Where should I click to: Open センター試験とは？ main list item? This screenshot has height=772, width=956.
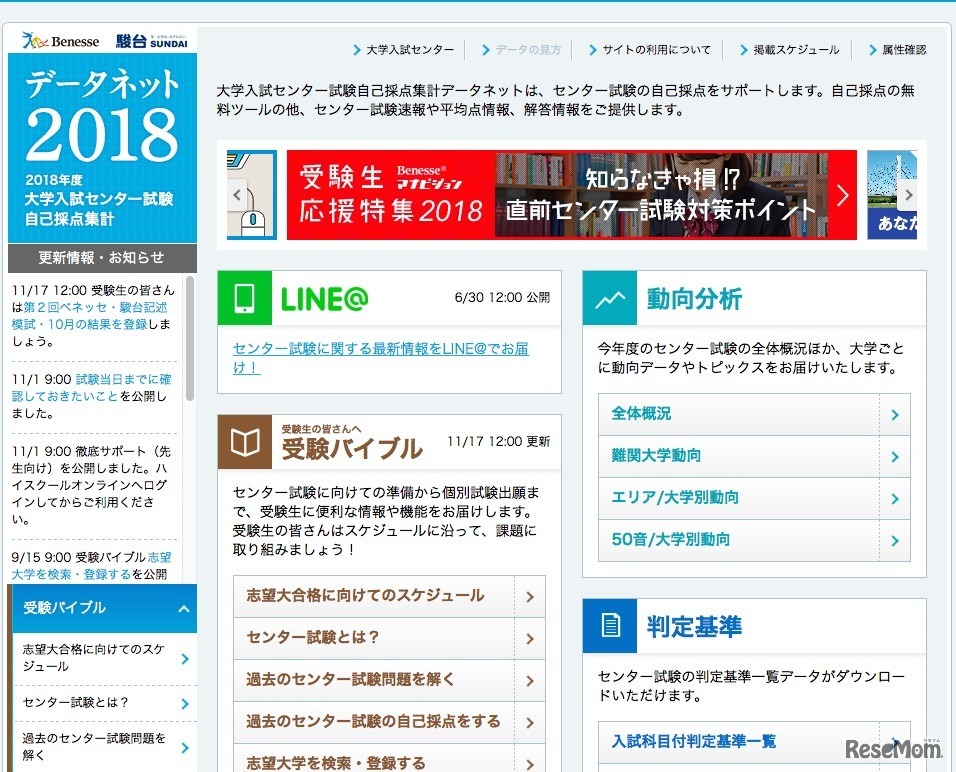[389, 638]
